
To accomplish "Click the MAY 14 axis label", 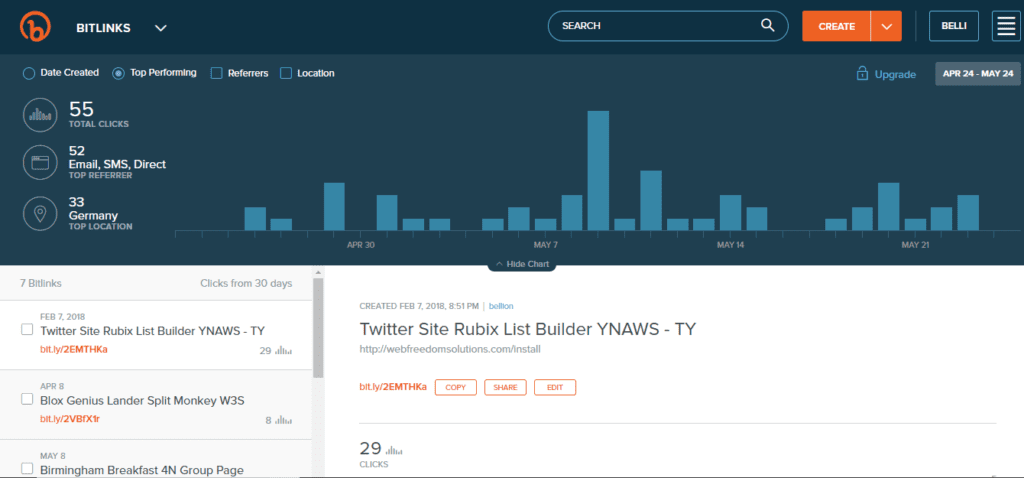I will point(730,245).
